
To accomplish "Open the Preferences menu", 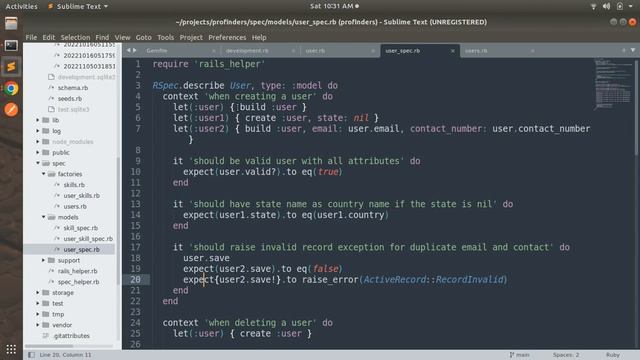I will [227, 37].
